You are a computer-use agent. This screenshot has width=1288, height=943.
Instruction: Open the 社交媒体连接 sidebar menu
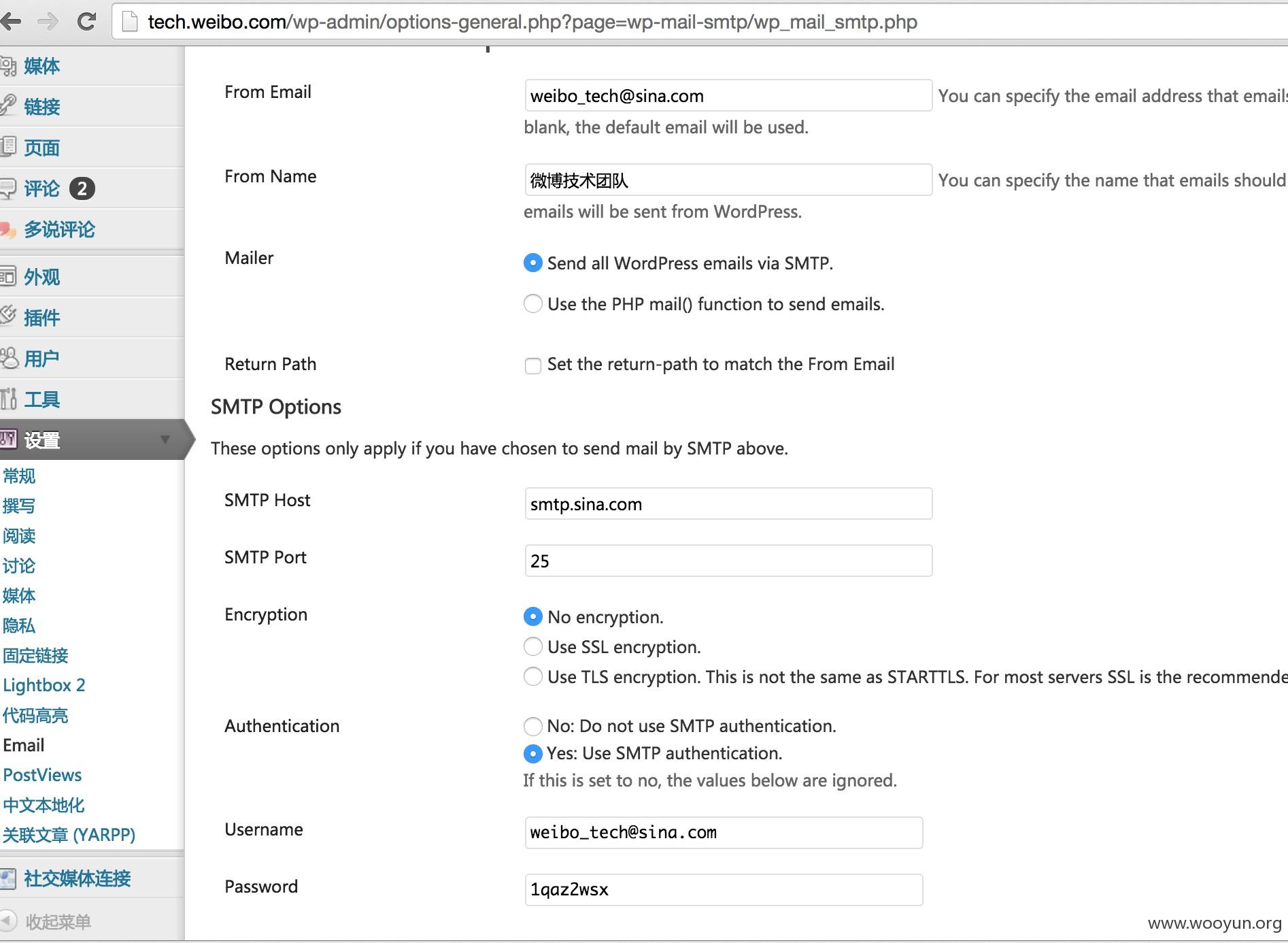[78, 878]
